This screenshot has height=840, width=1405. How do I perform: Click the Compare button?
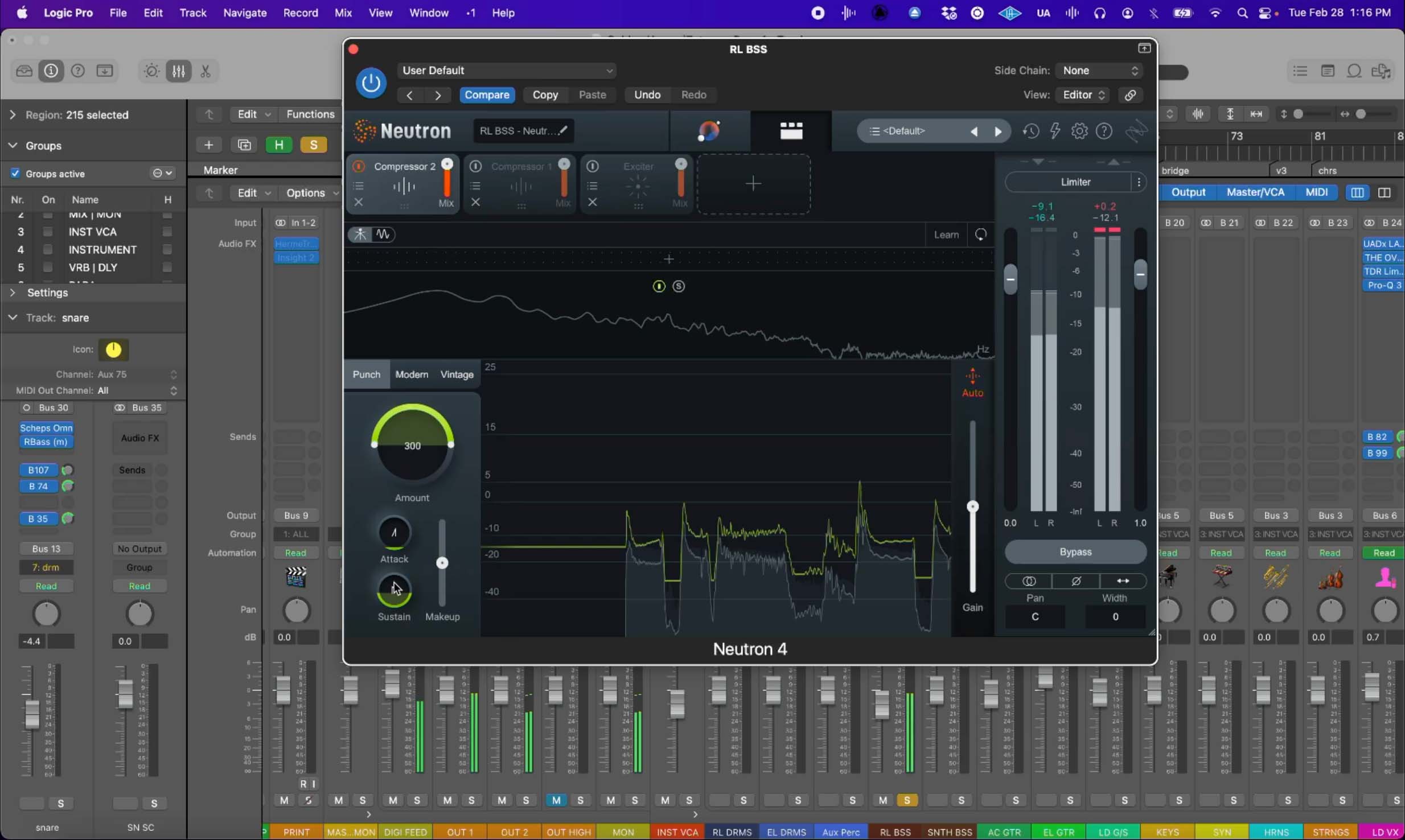tap(487, 95)
